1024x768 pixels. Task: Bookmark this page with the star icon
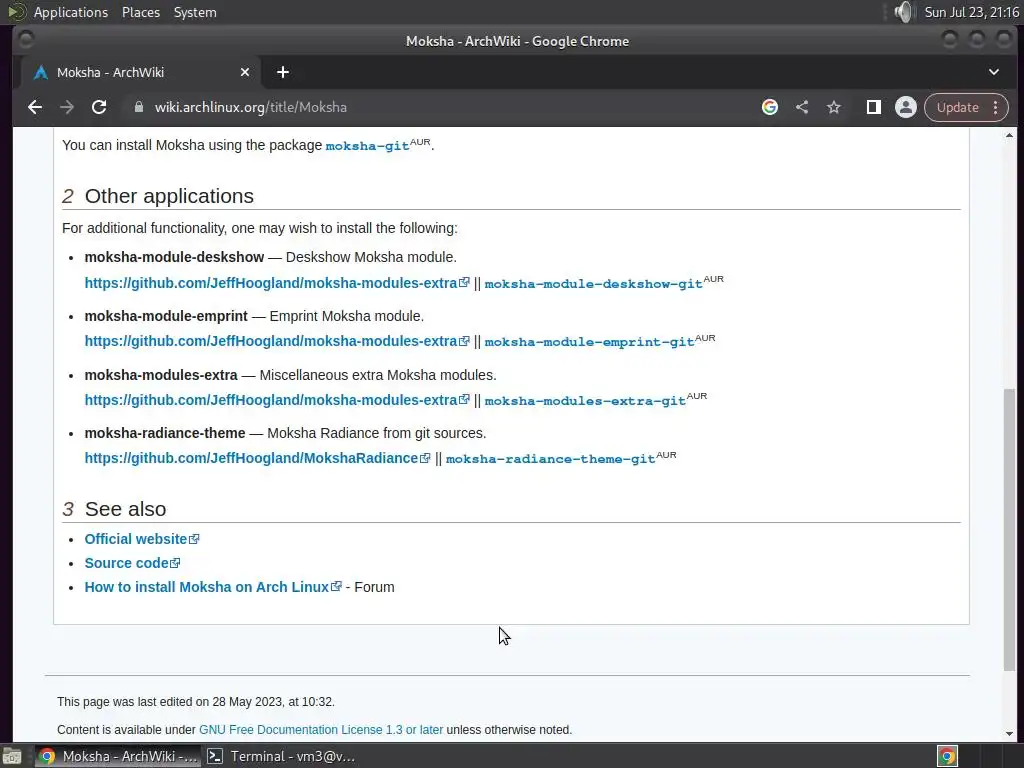[834, 107]
